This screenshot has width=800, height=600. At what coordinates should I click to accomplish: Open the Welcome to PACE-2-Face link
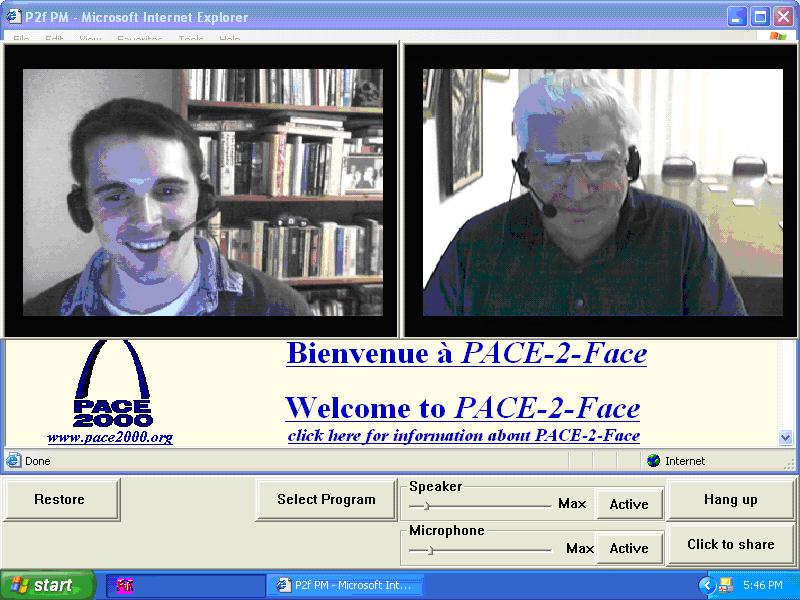point(462,408)
